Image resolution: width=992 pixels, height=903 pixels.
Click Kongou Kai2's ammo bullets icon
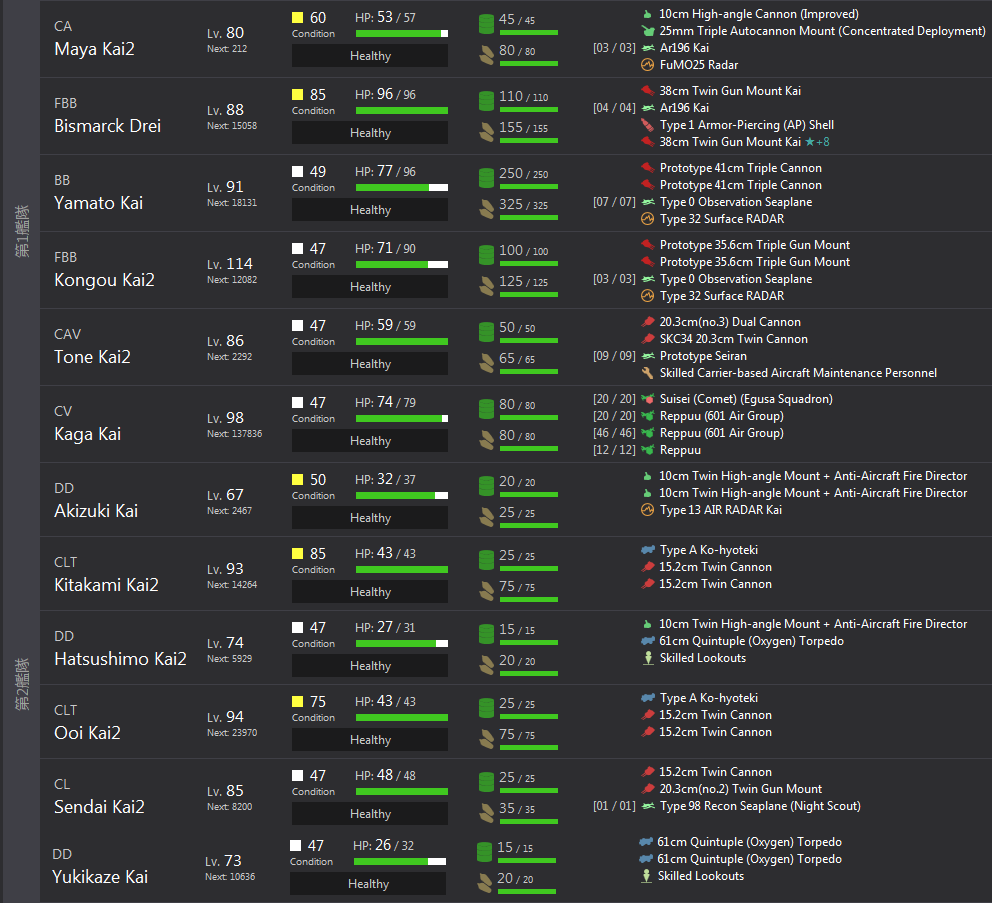(x=486, y=287)
